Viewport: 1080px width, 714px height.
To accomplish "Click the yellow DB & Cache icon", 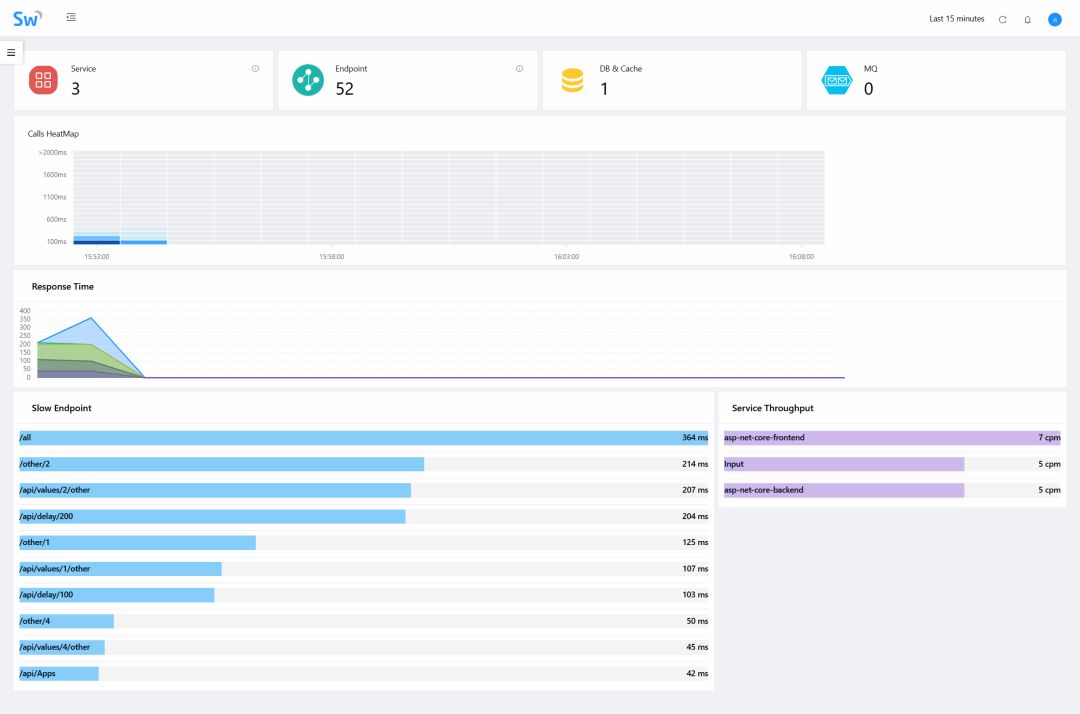I will (x=572, y=80).
